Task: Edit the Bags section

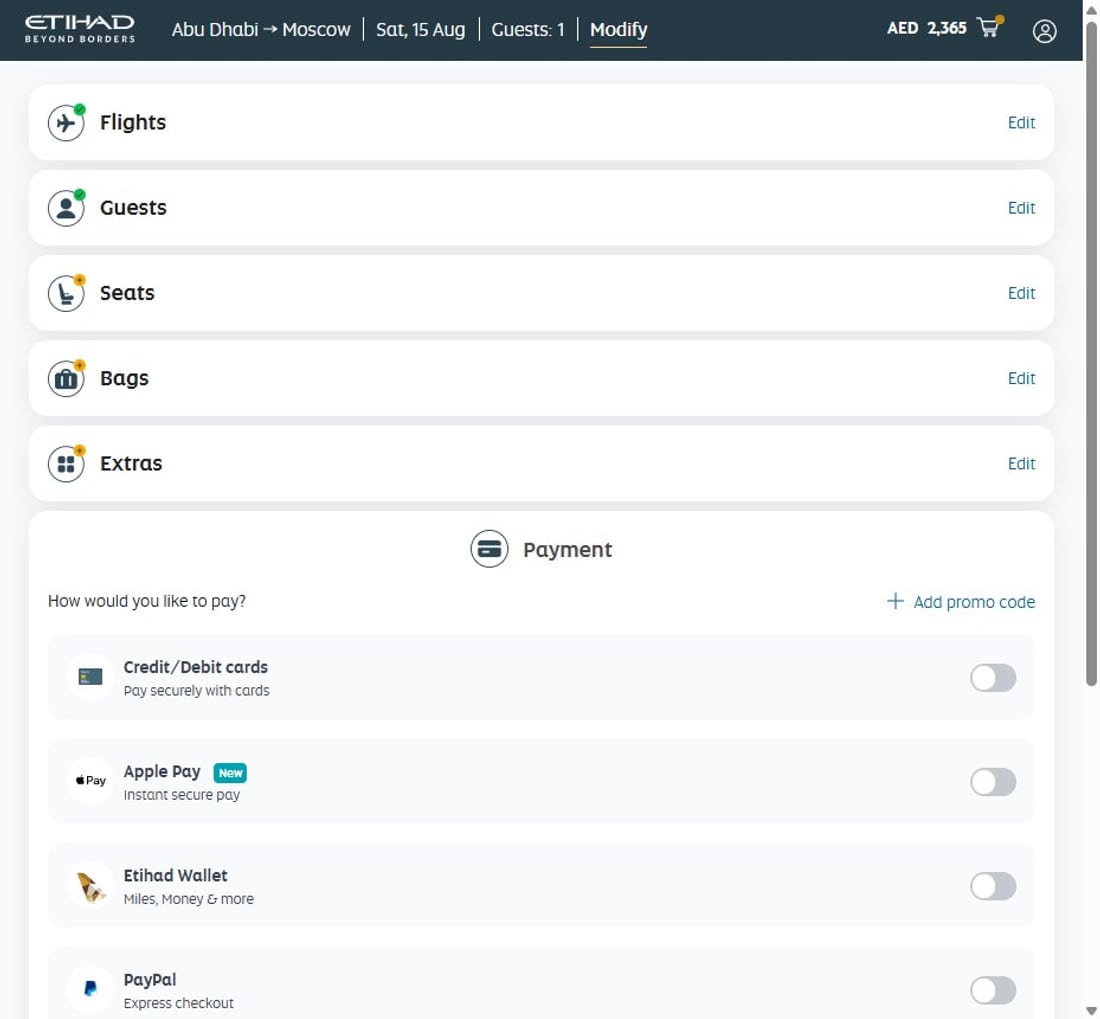Action: pyautogui.click(x=1021, y=379)
